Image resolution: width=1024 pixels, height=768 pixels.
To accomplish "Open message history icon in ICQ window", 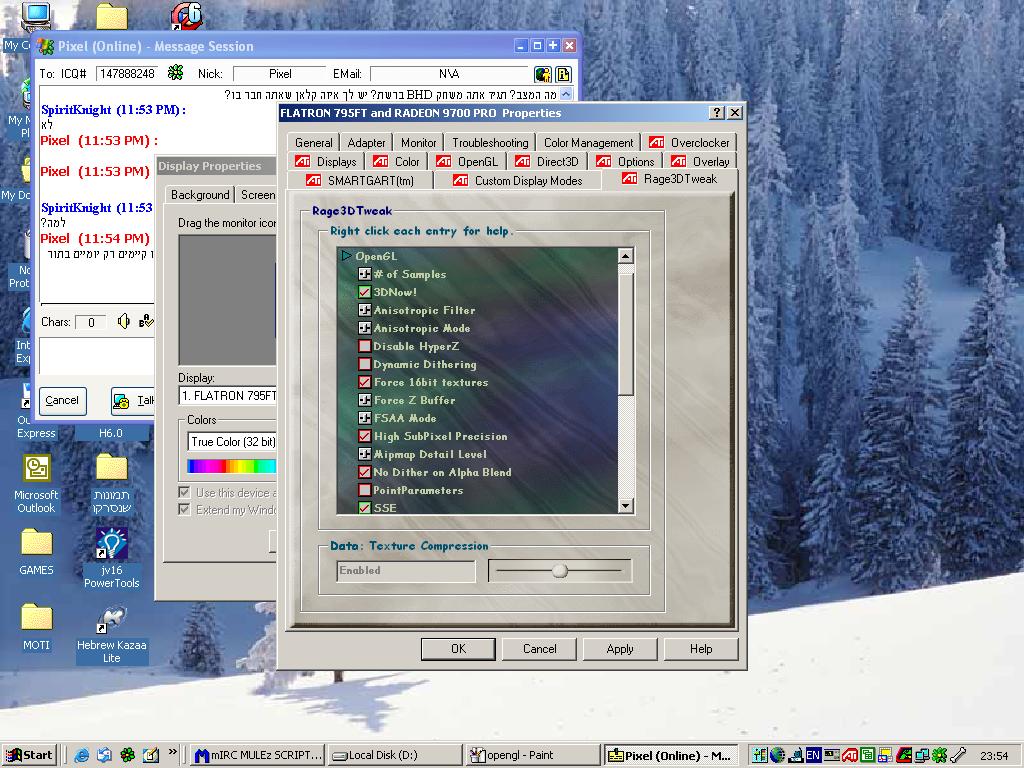I will coord(563,74).
